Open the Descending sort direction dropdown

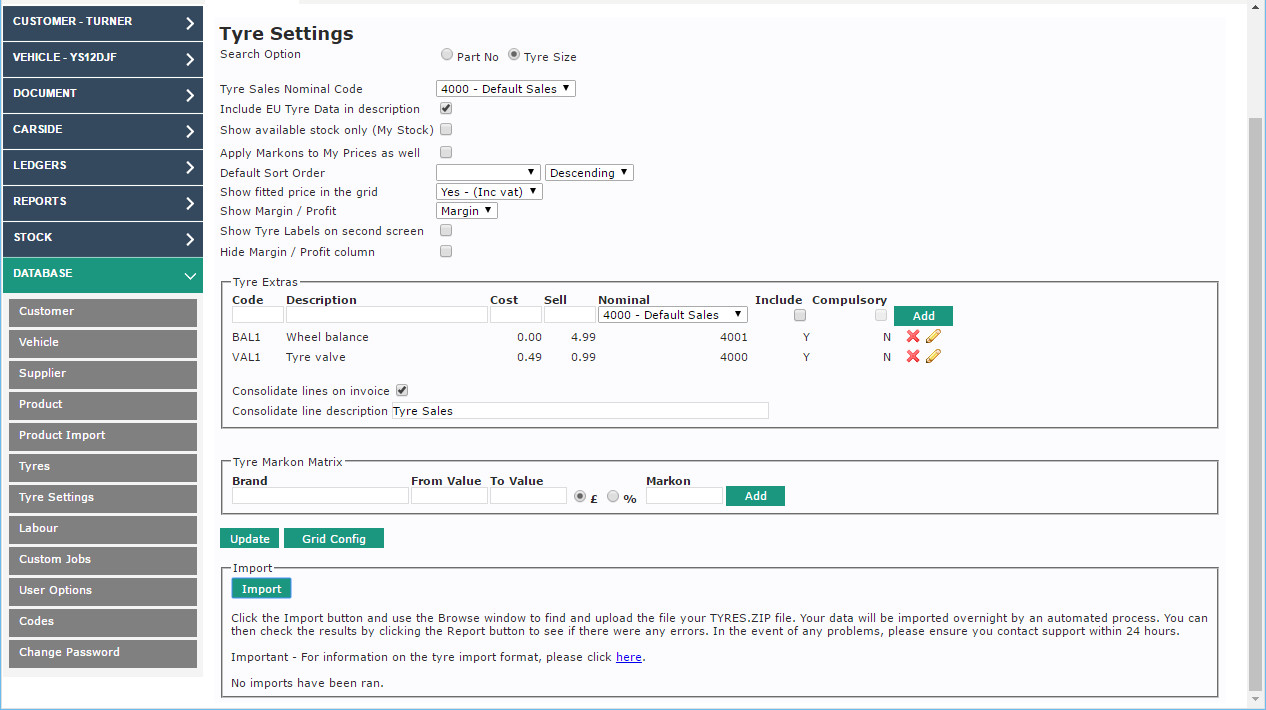tap(589, 173)
